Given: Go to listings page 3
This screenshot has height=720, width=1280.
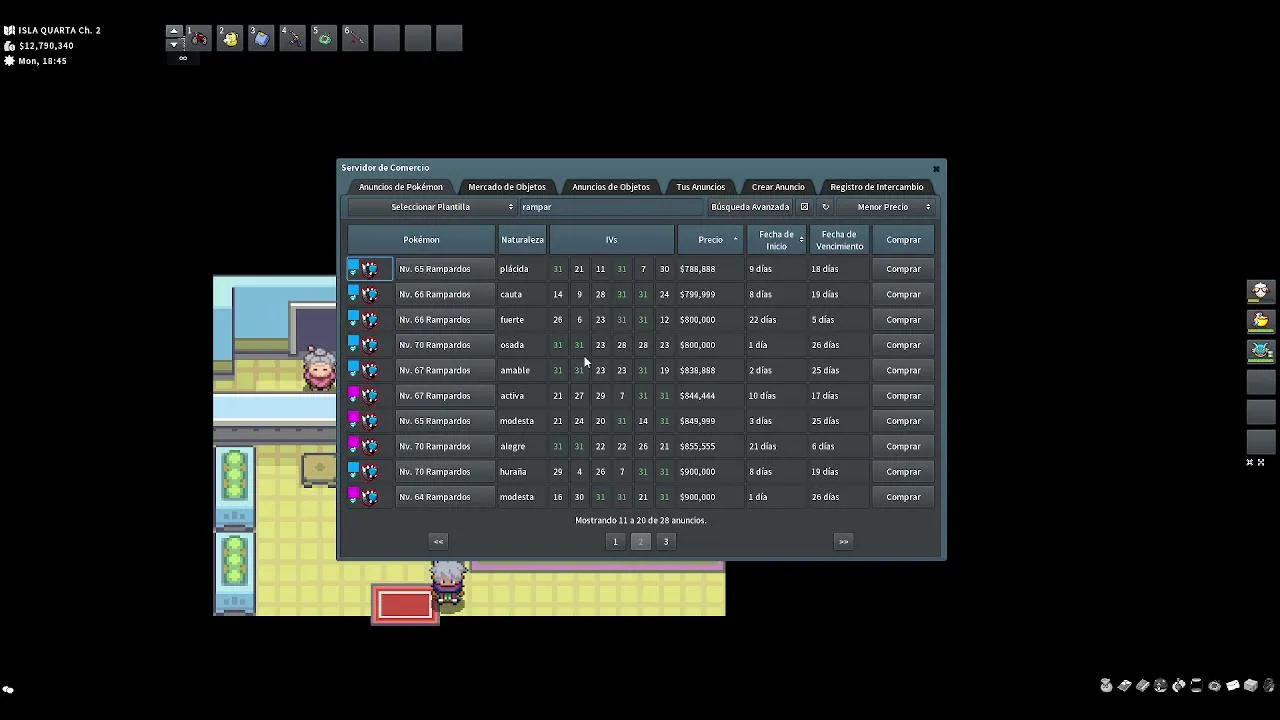Looking at the screenshot, I should point(666,541).
